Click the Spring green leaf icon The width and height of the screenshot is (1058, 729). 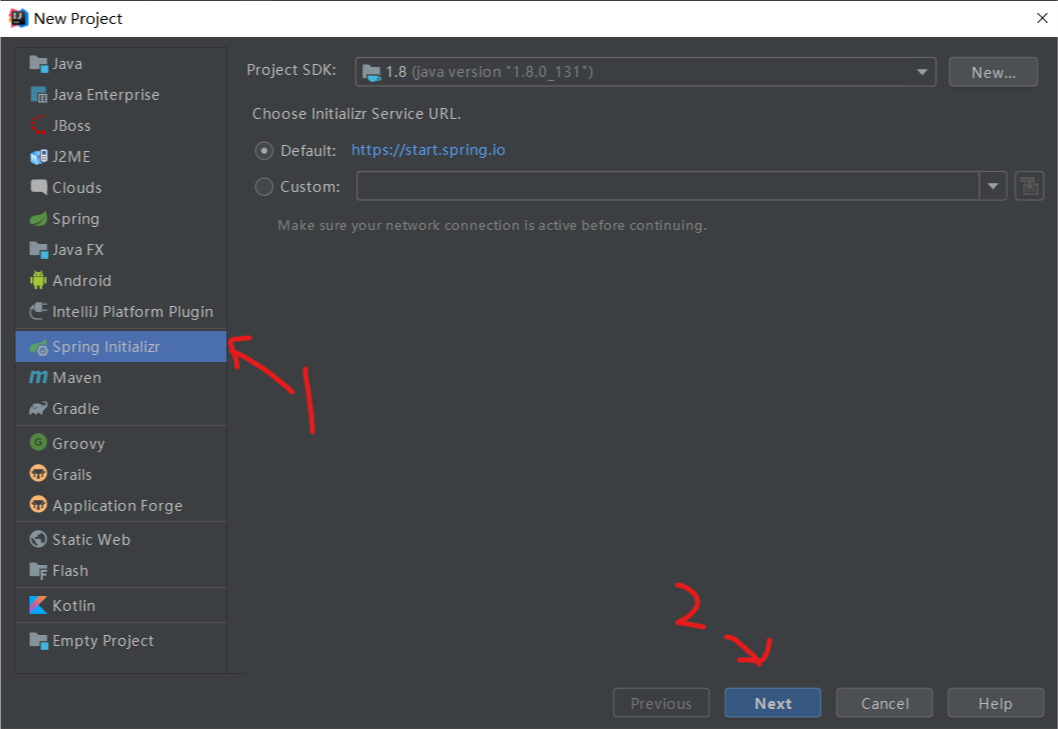[x=38, y=219]
